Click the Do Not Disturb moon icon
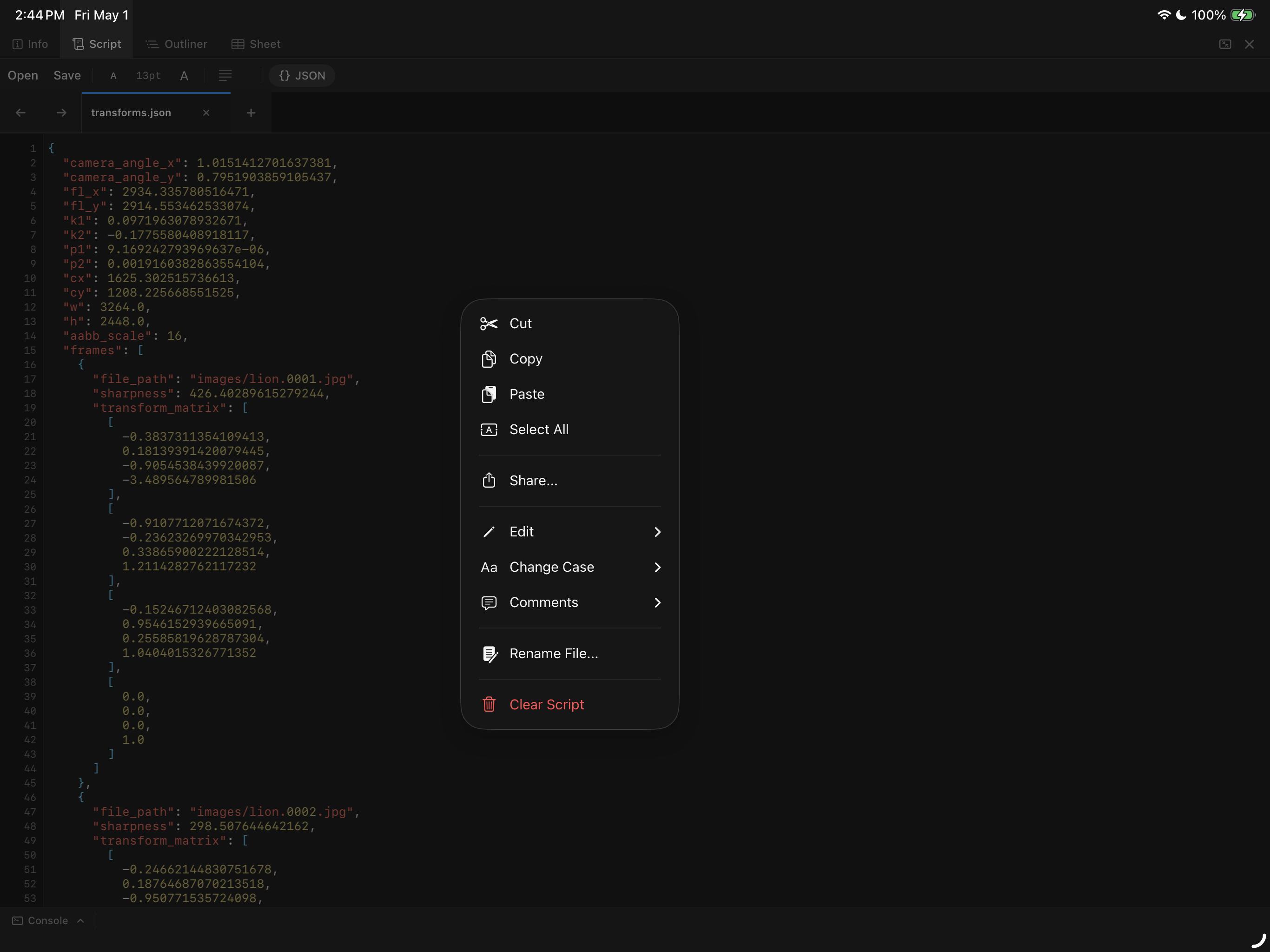The image size is (1270, 952). [1181, 15]
